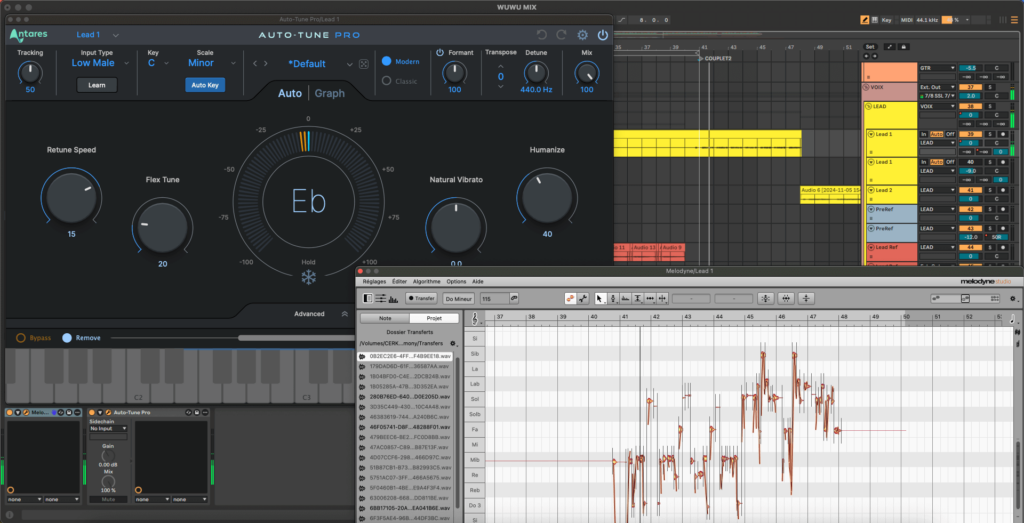This screenshot has height=523, width=1024.
Task: Click the Auto Key button
Action: coord(205,85)
